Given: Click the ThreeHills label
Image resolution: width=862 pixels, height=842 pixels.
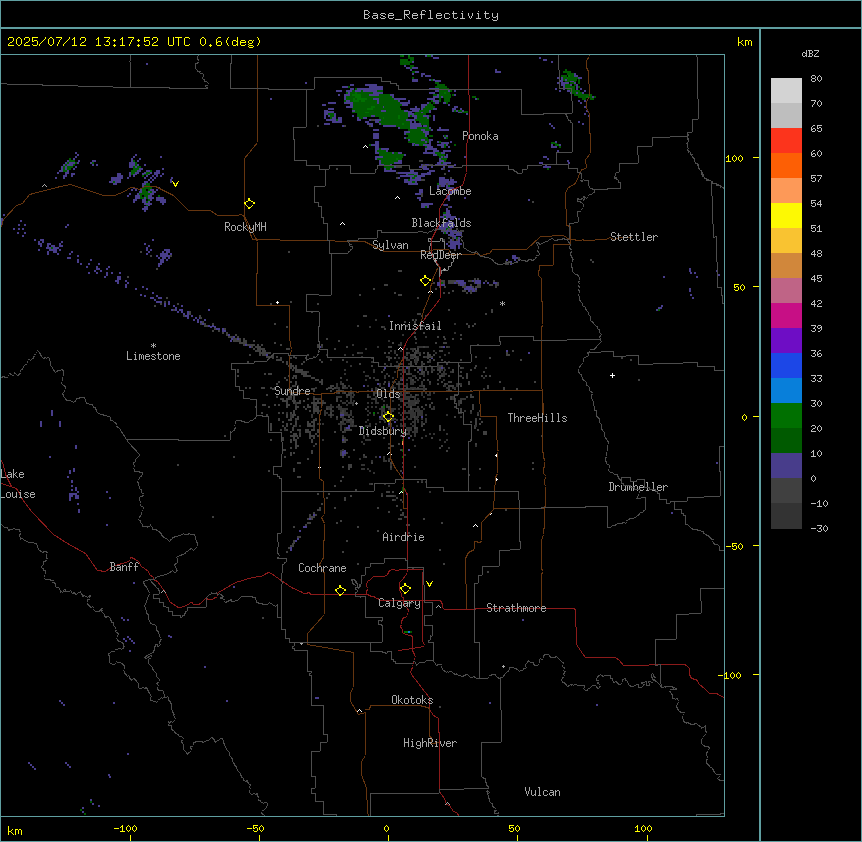Looking at the screenshot, I should pyautogui.click(x=537, y=418).
